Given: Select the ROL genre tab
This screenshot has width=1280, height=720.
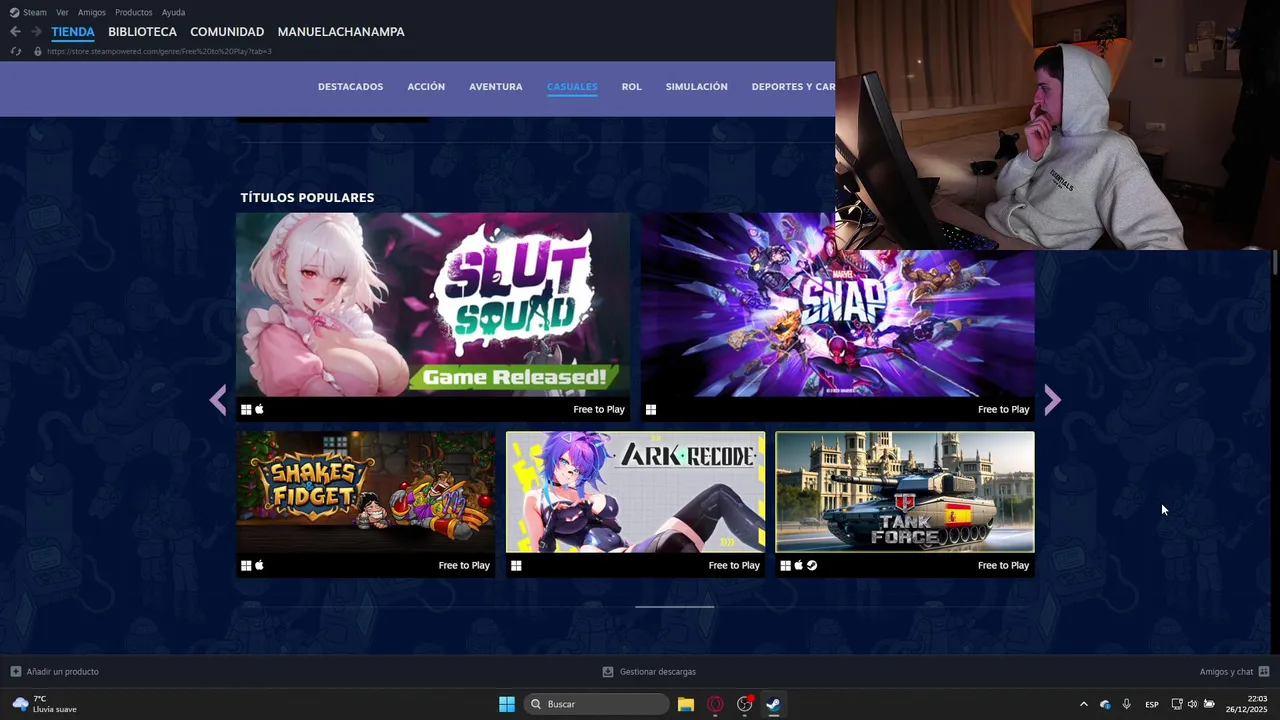Looking at the screenshot, I should [x=631, y=87].
